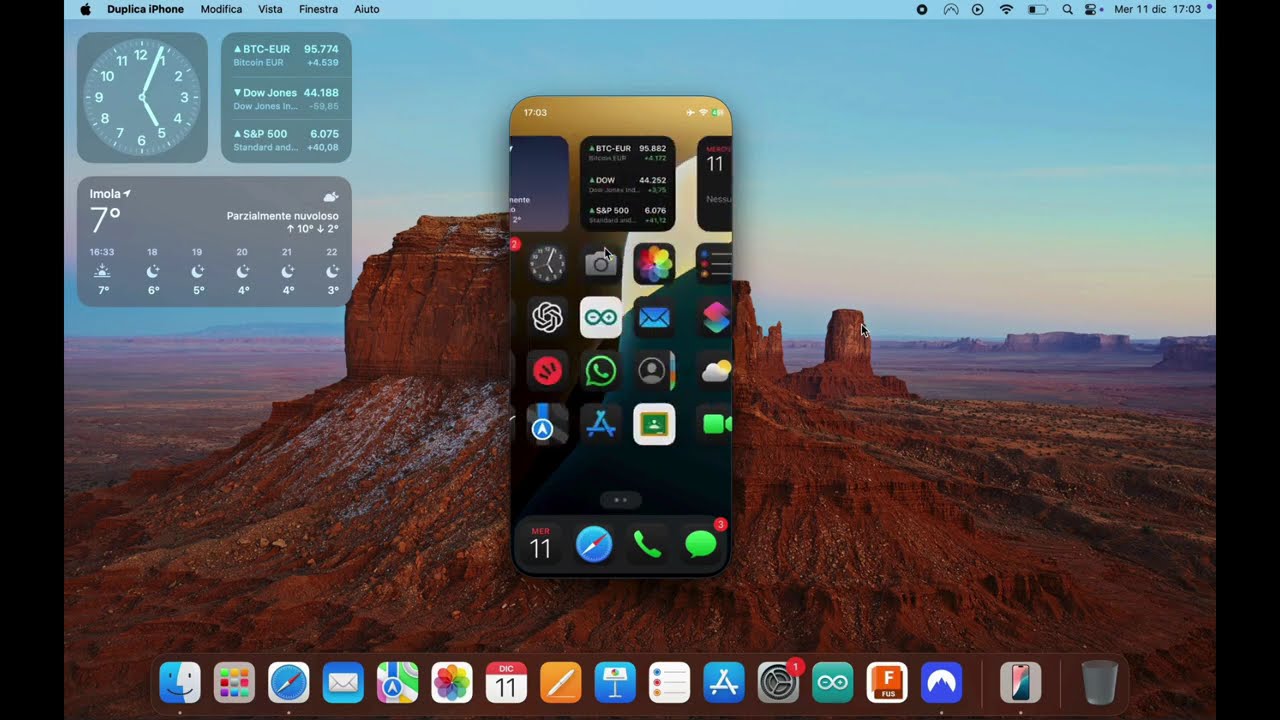Screen dimensions: 1280x720
Task: Open App Store on the iPhone home screen
Action: (x=600, y=424)
